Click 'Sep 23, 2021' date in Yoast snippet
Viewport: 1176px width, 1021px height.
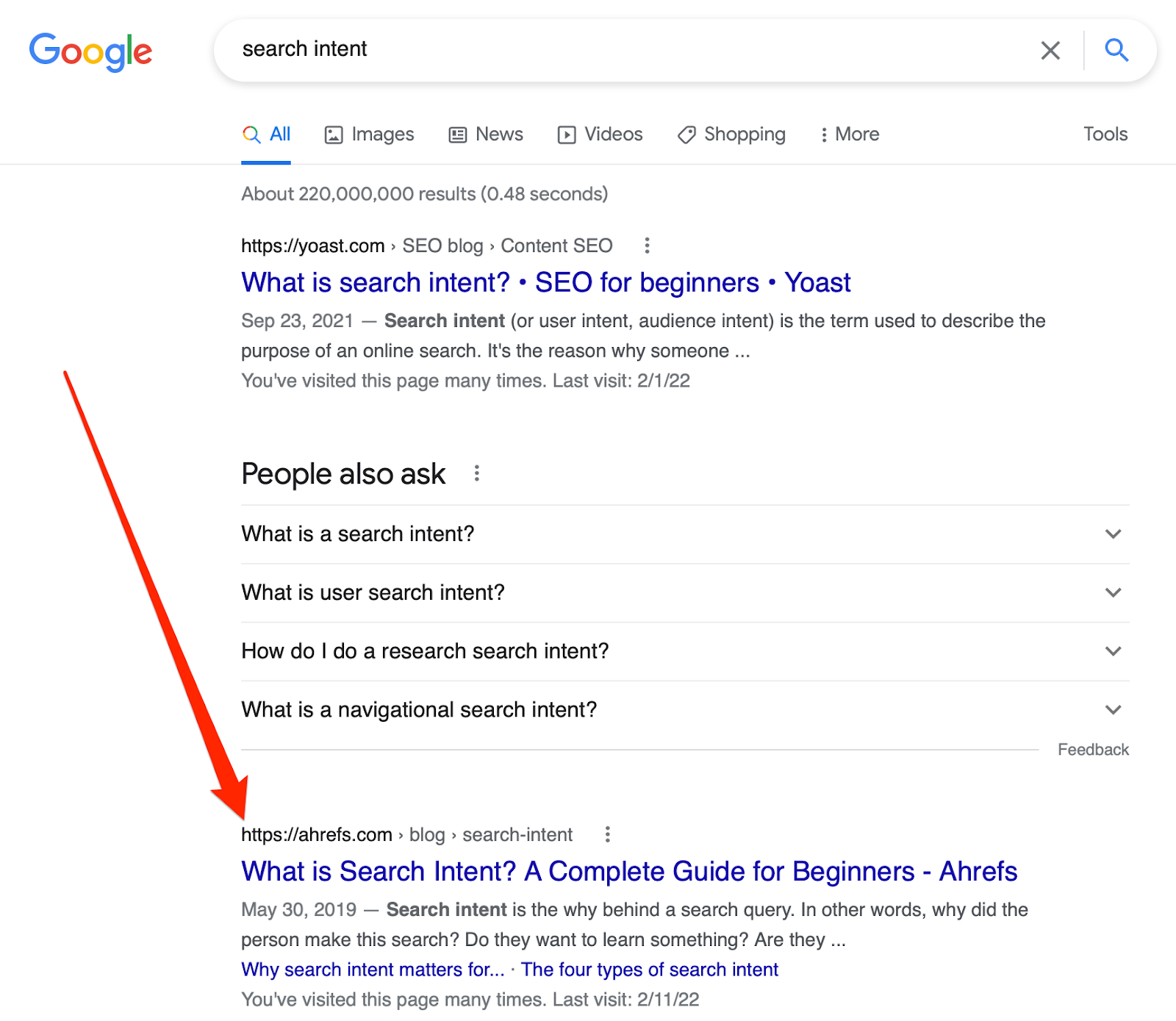point(298,321)
